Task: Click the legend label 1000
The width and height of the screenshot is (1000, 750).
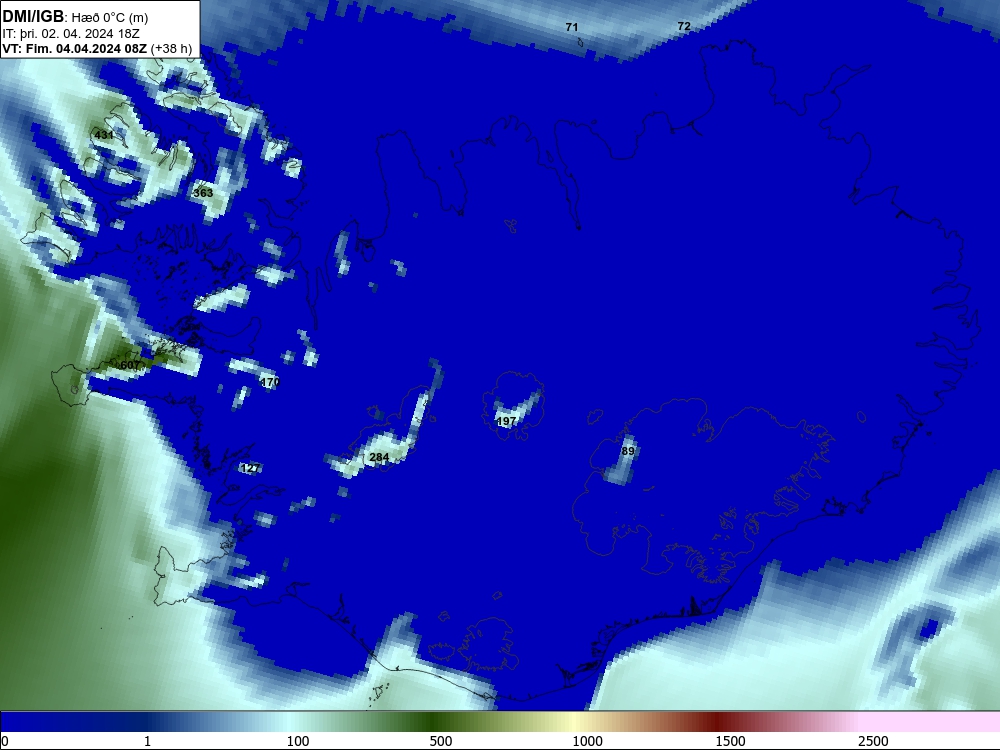Action: click(587, 741)
